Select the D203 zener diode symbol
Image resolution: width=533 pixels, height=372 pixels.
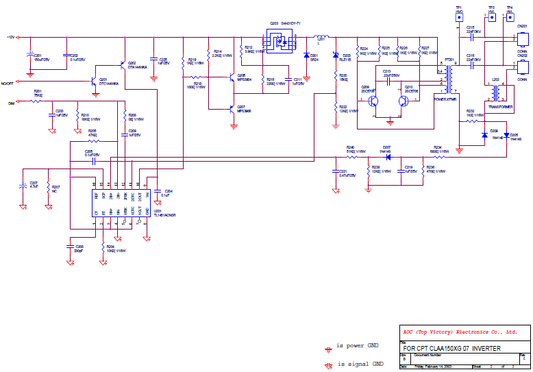[x=336, y=55]
